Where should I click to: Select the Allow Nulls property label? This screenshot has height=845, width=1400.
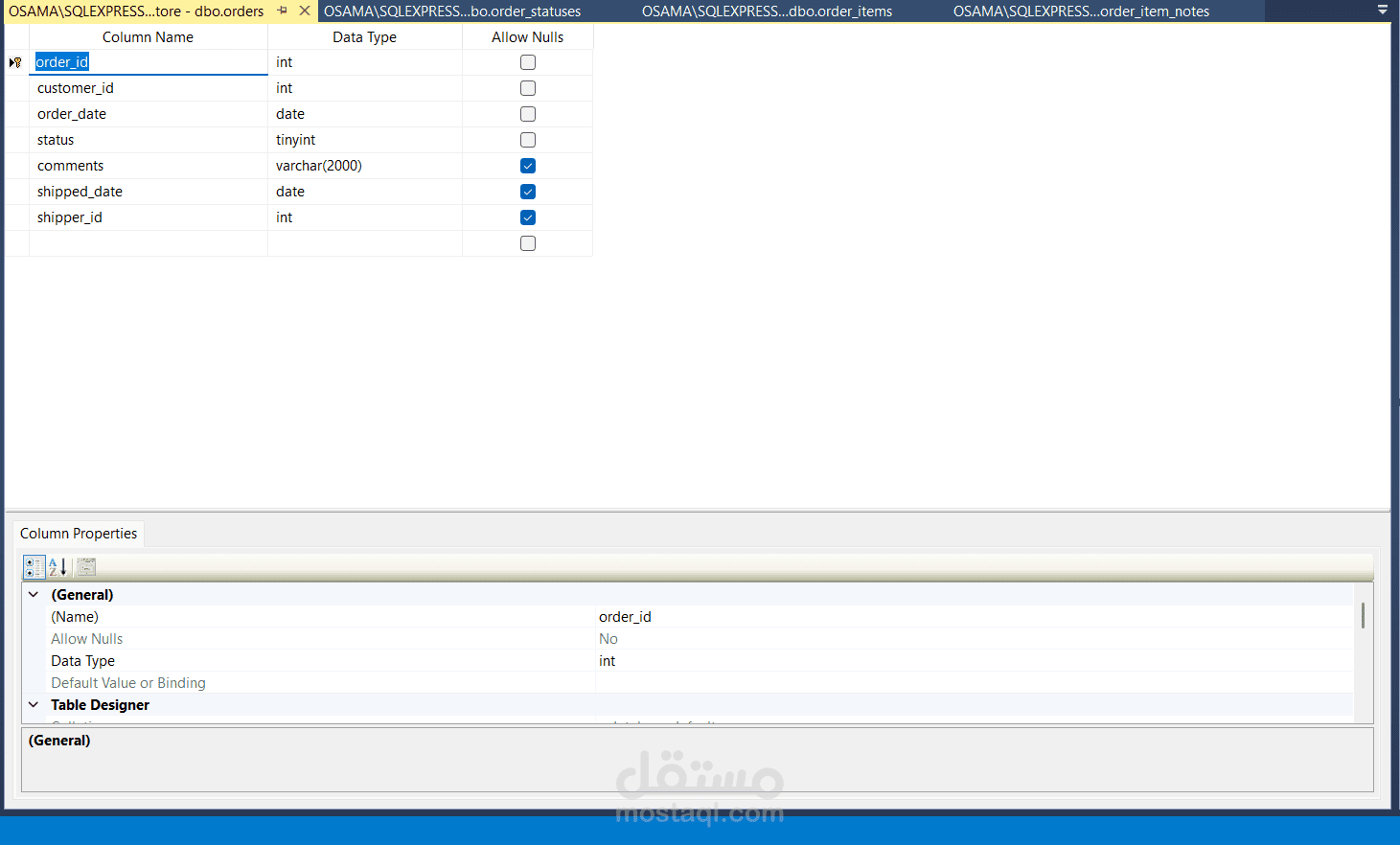87,639
